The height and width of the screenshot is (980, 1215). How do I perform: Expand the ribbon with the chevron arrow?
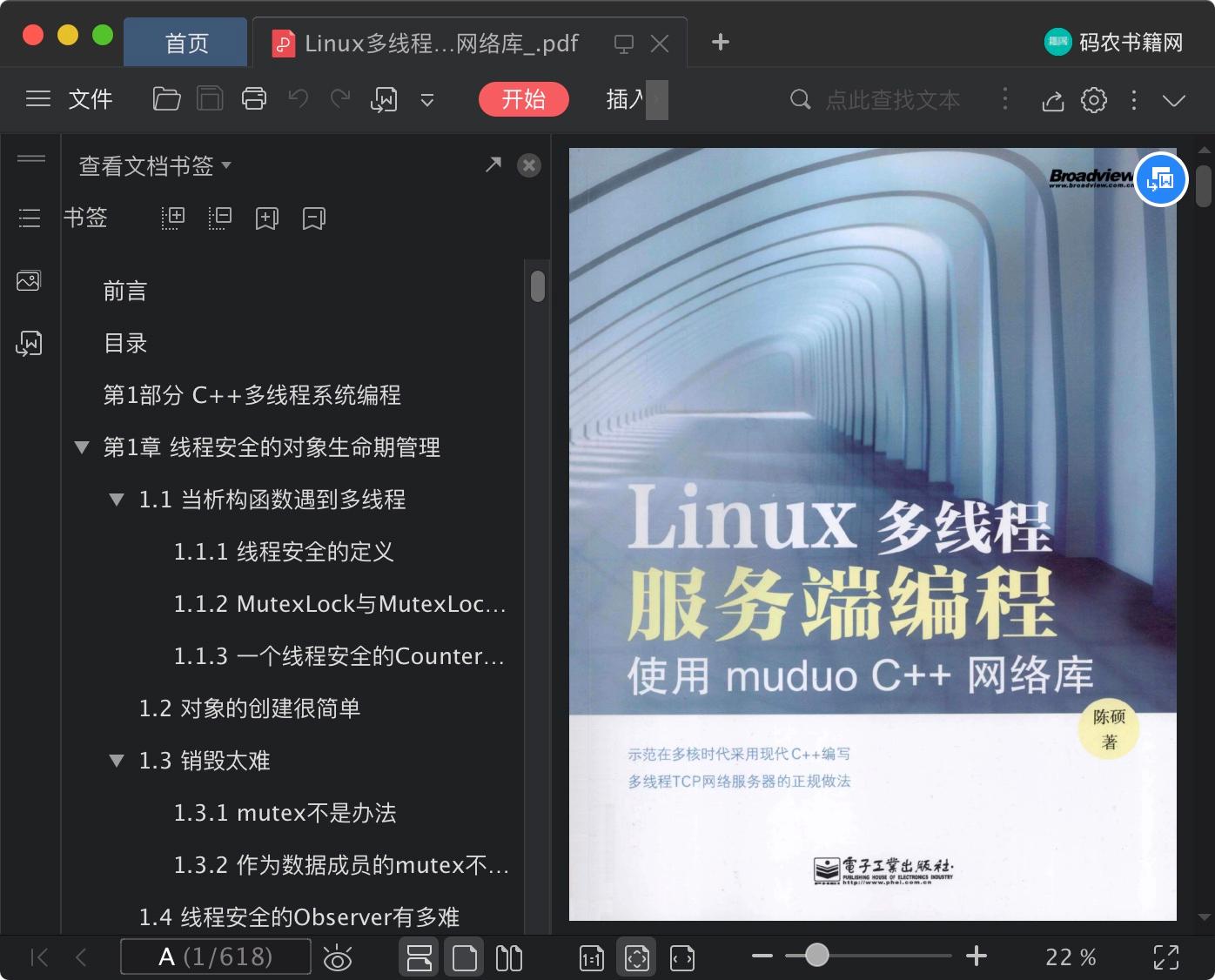click(1174, 100)
